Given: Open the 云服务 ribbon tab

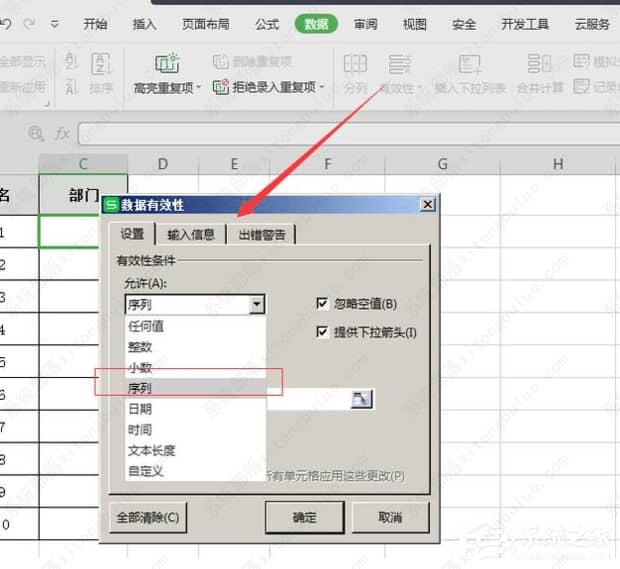Looking at the screenshot, I should [592, 24].
